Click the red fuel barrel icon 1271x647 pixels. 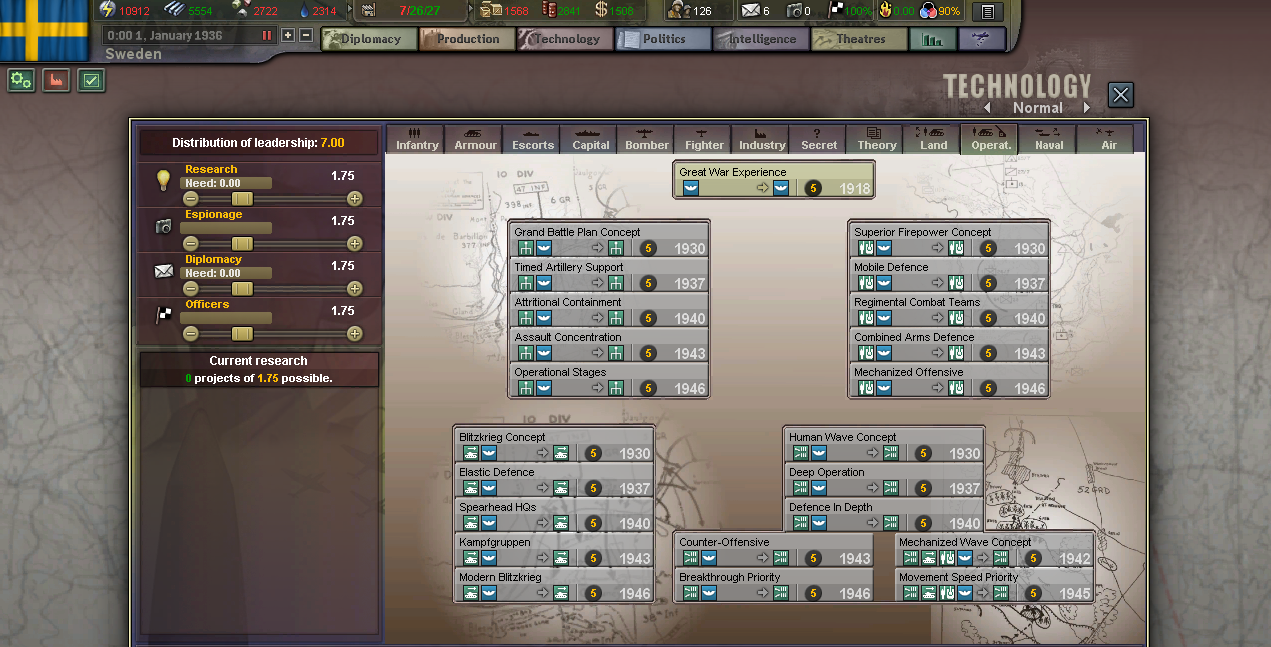click(548, 10)
